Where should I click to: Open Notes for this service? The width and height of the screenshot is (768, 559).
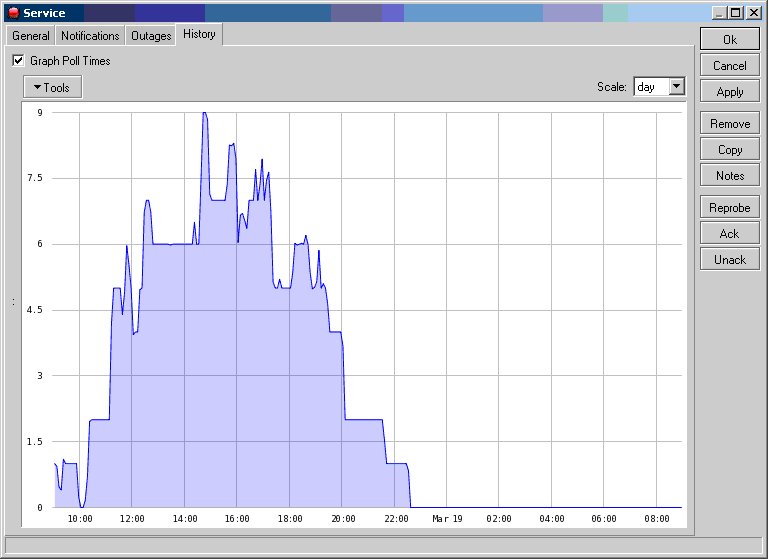pyautogui.click(x=730, y=175)
